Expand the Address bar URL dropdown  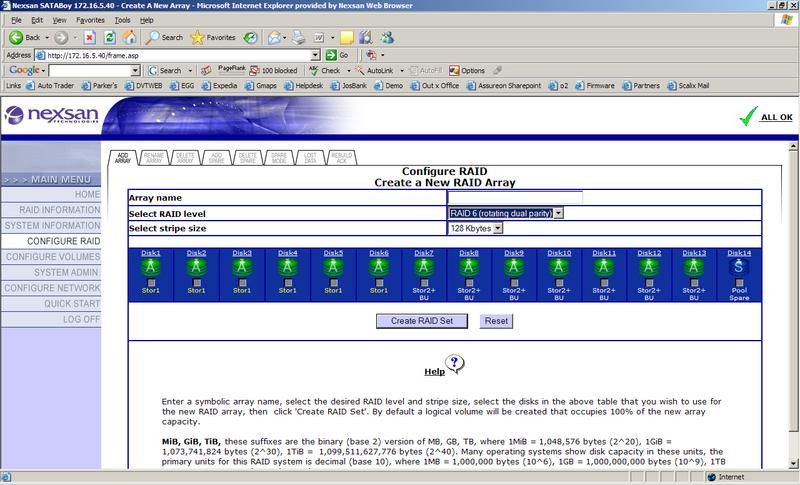315,55
